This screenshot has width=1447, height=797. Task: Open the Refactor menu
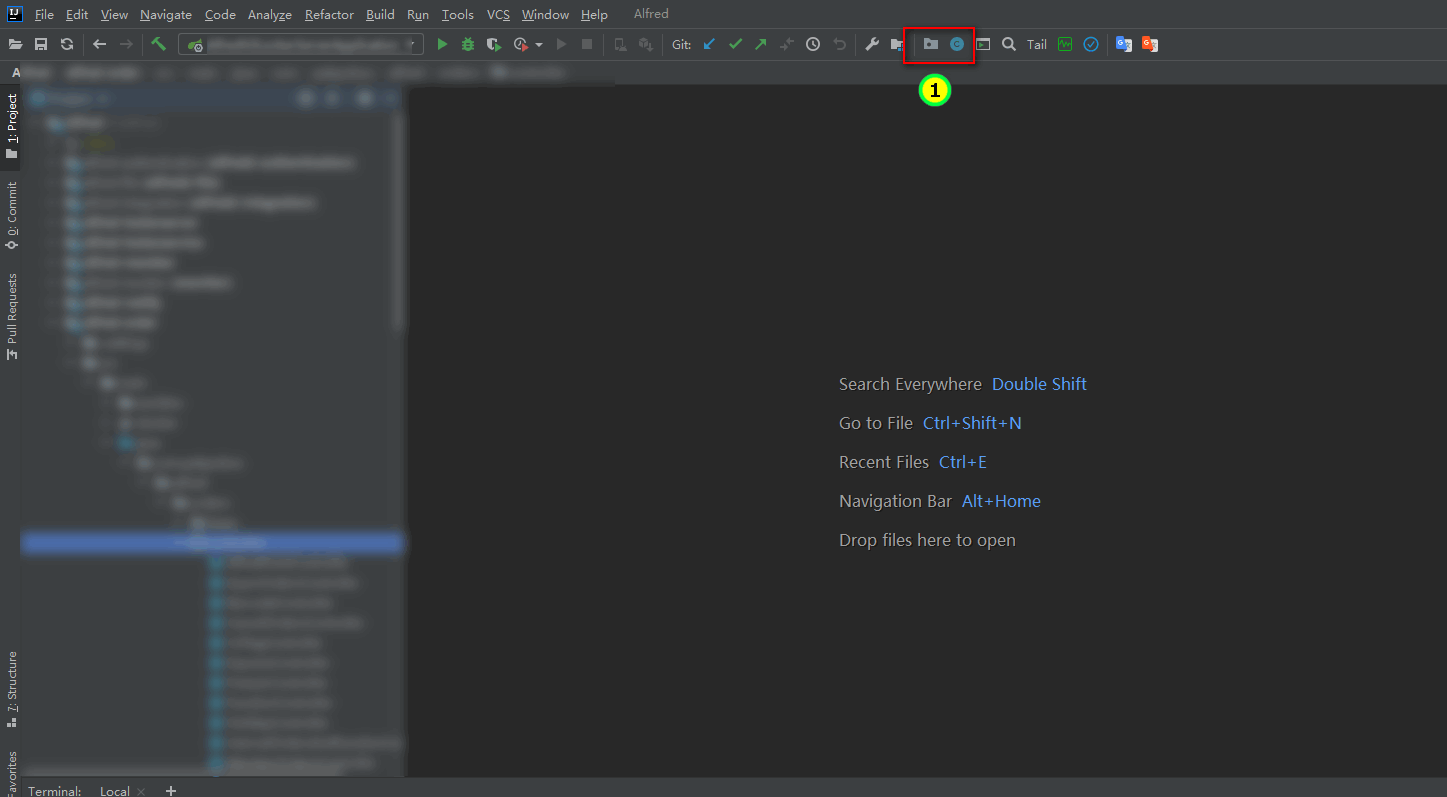pos(329,15)
